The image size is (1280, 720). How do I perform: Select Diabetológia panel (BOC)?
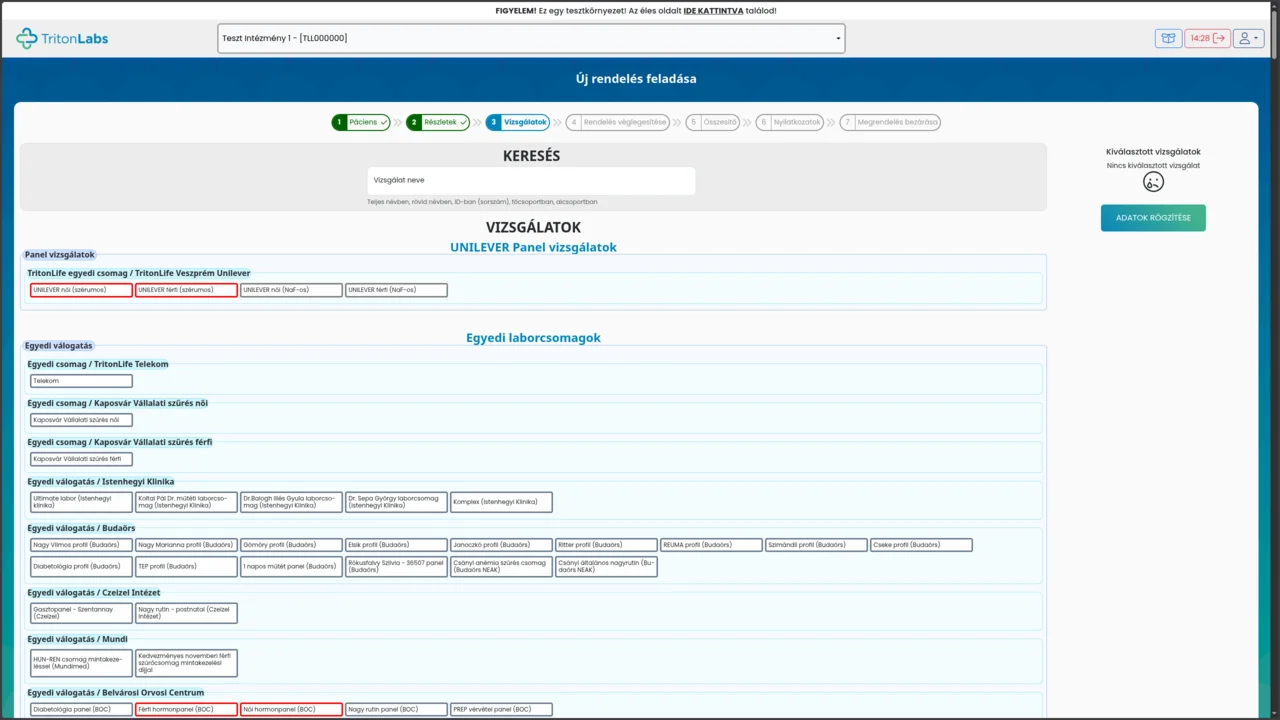[x=81, y=709]
